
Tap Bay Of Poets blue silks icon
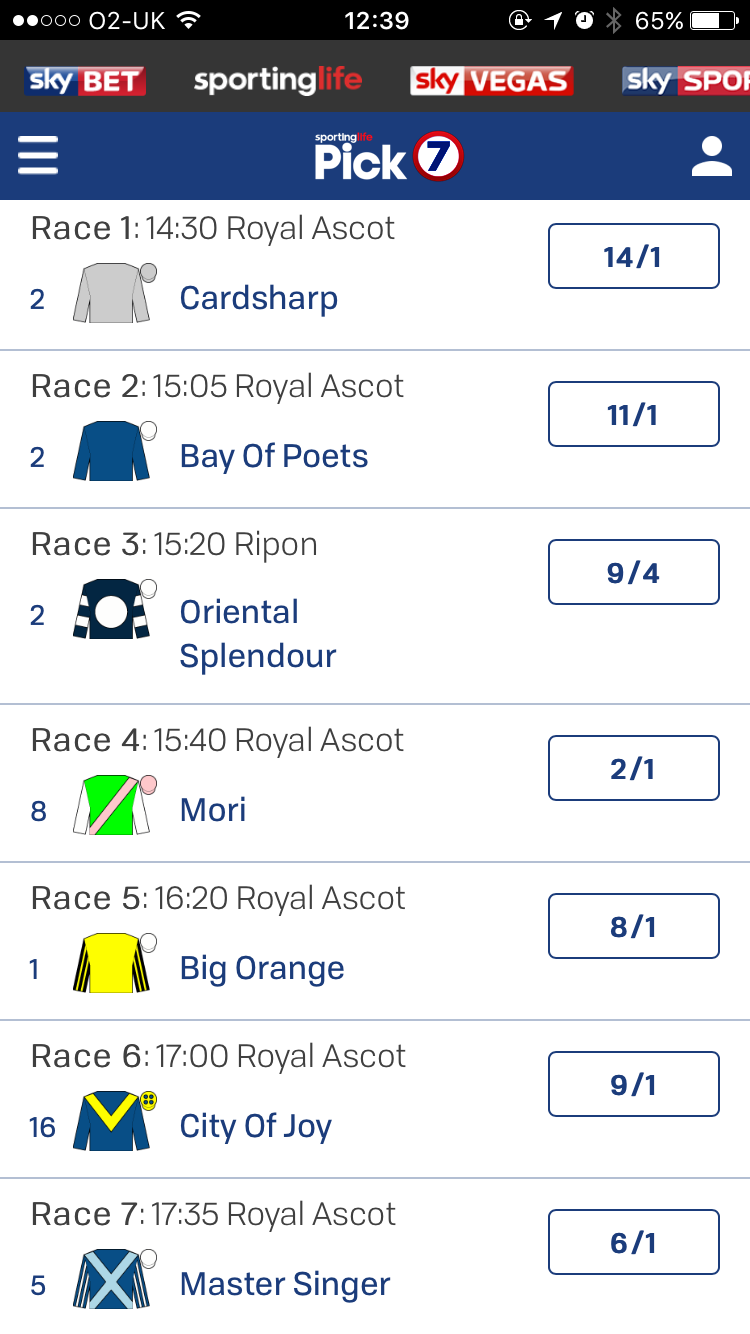tap(115, 450)
